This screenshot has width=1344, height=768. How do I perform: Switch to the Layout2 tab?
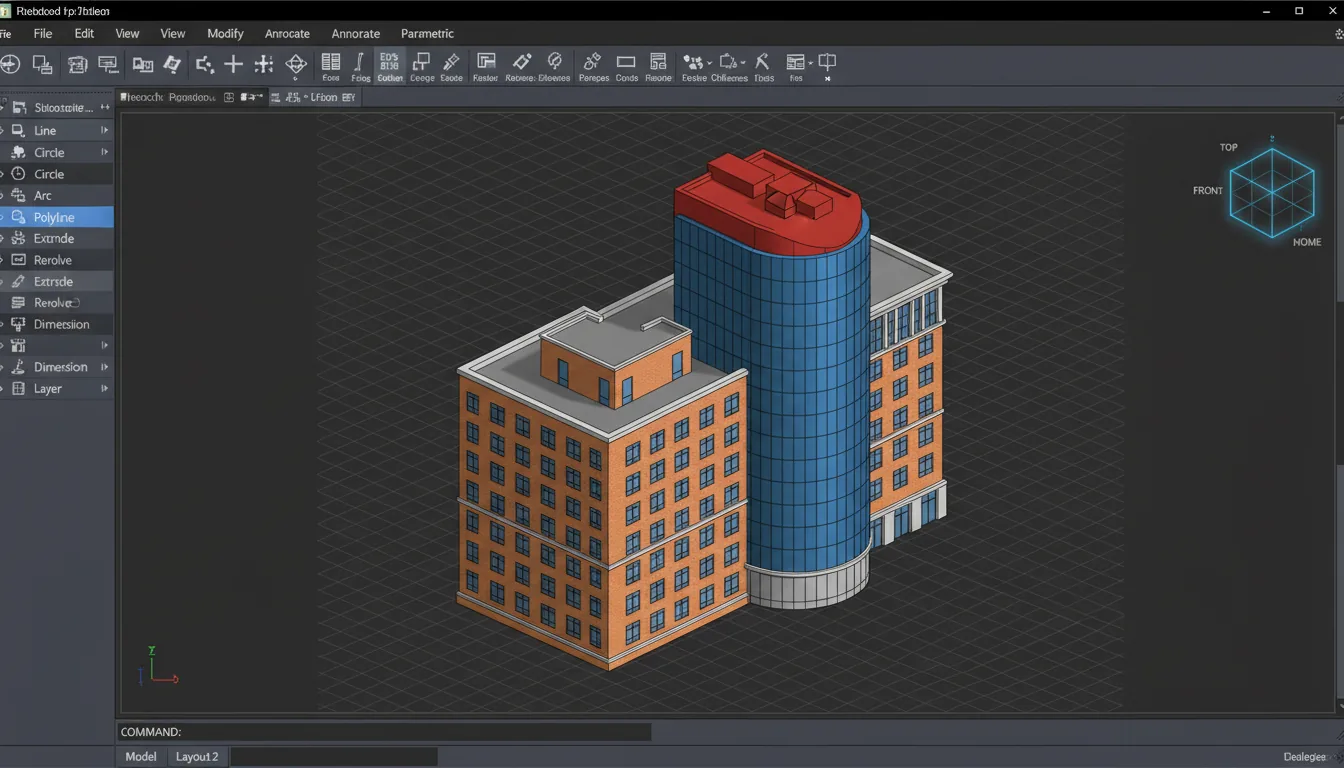(197, 757)
